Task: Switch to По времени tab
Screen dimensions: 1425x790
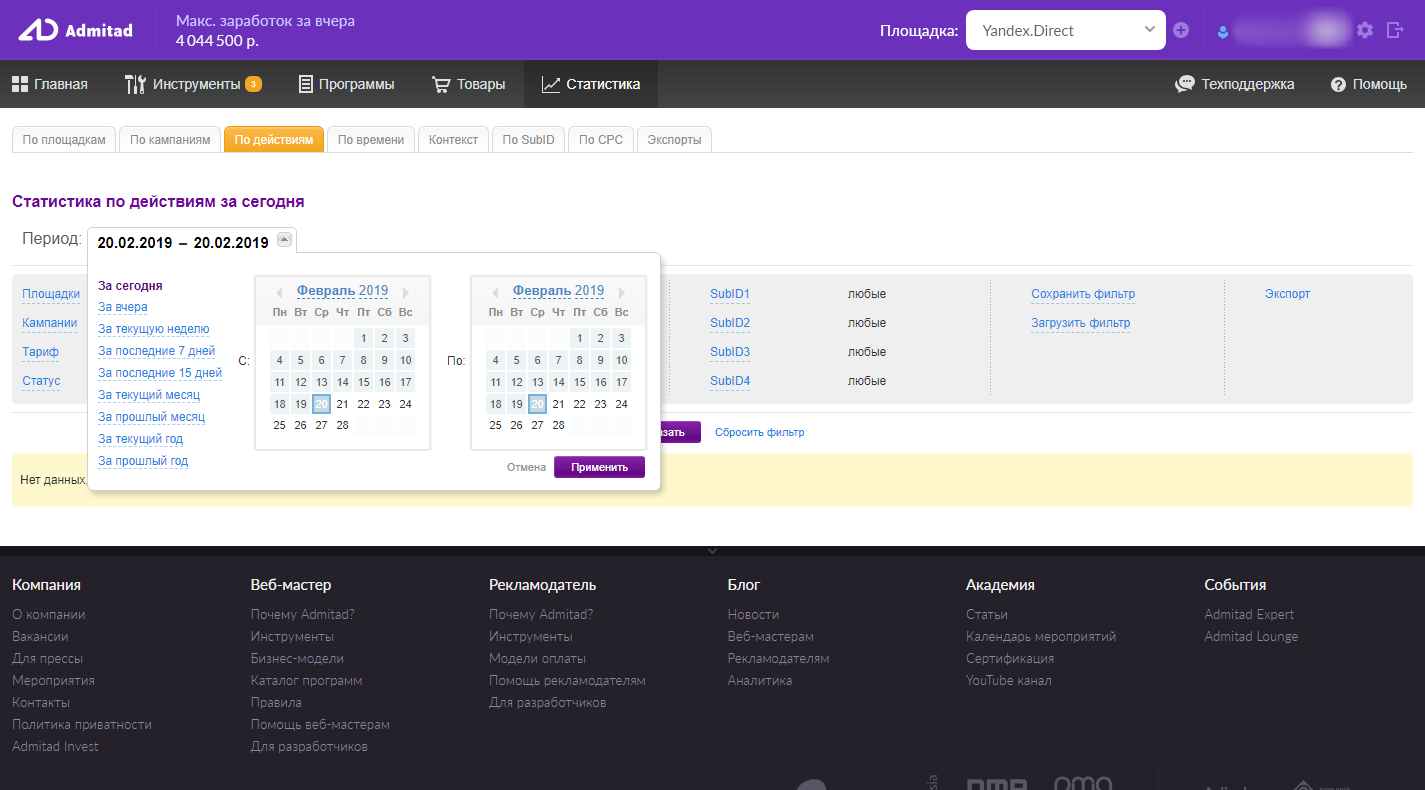Action: tap(371, 140)
